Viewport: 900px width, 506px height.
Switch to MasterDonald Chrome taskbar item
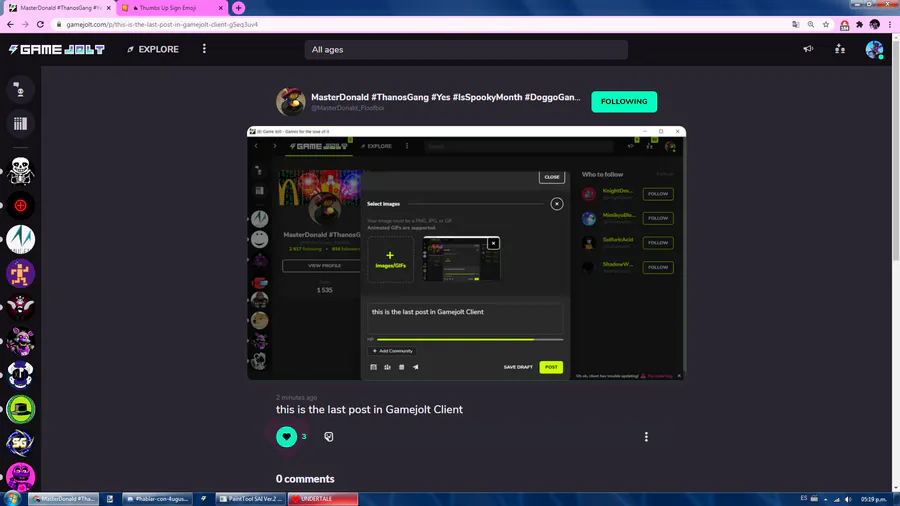point(64,499)
